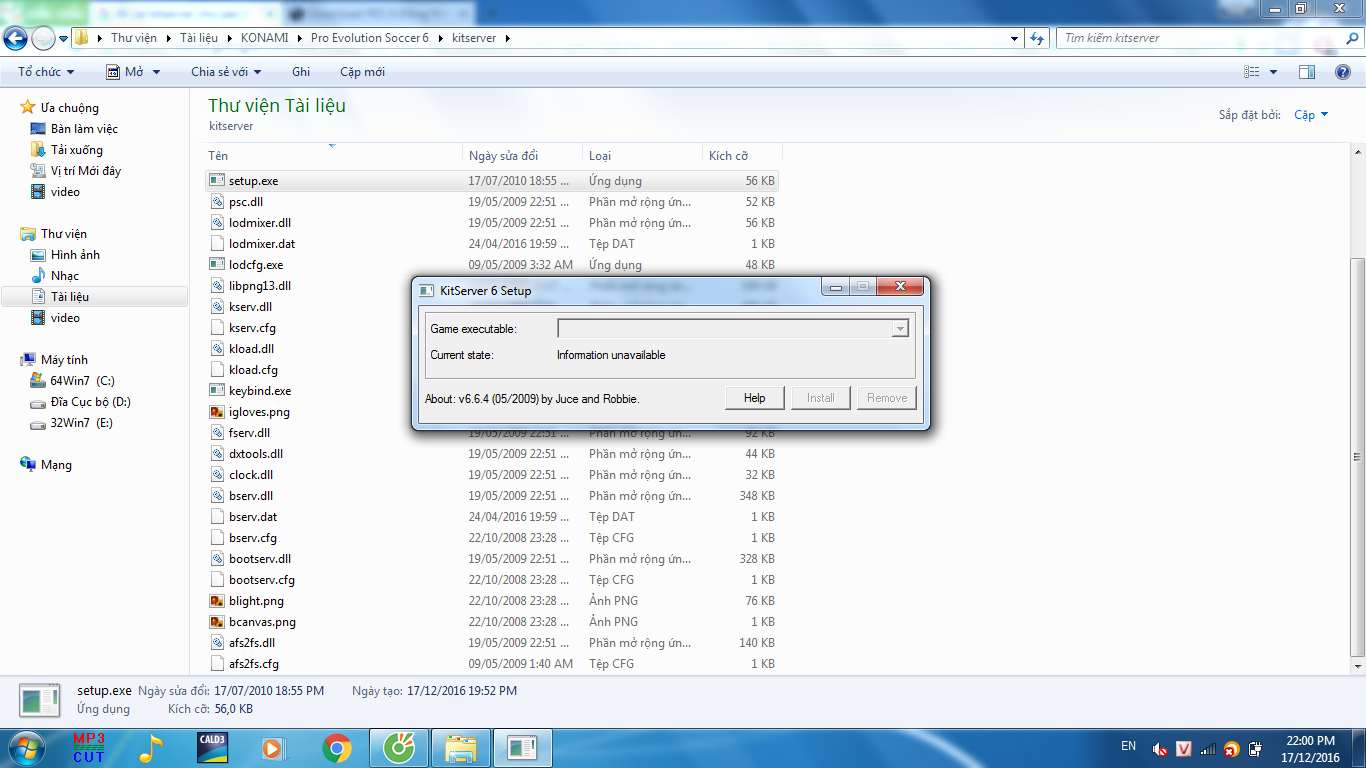Open the help question mark icon
Screen dimensions: 1366x768
pos(1343,72)
